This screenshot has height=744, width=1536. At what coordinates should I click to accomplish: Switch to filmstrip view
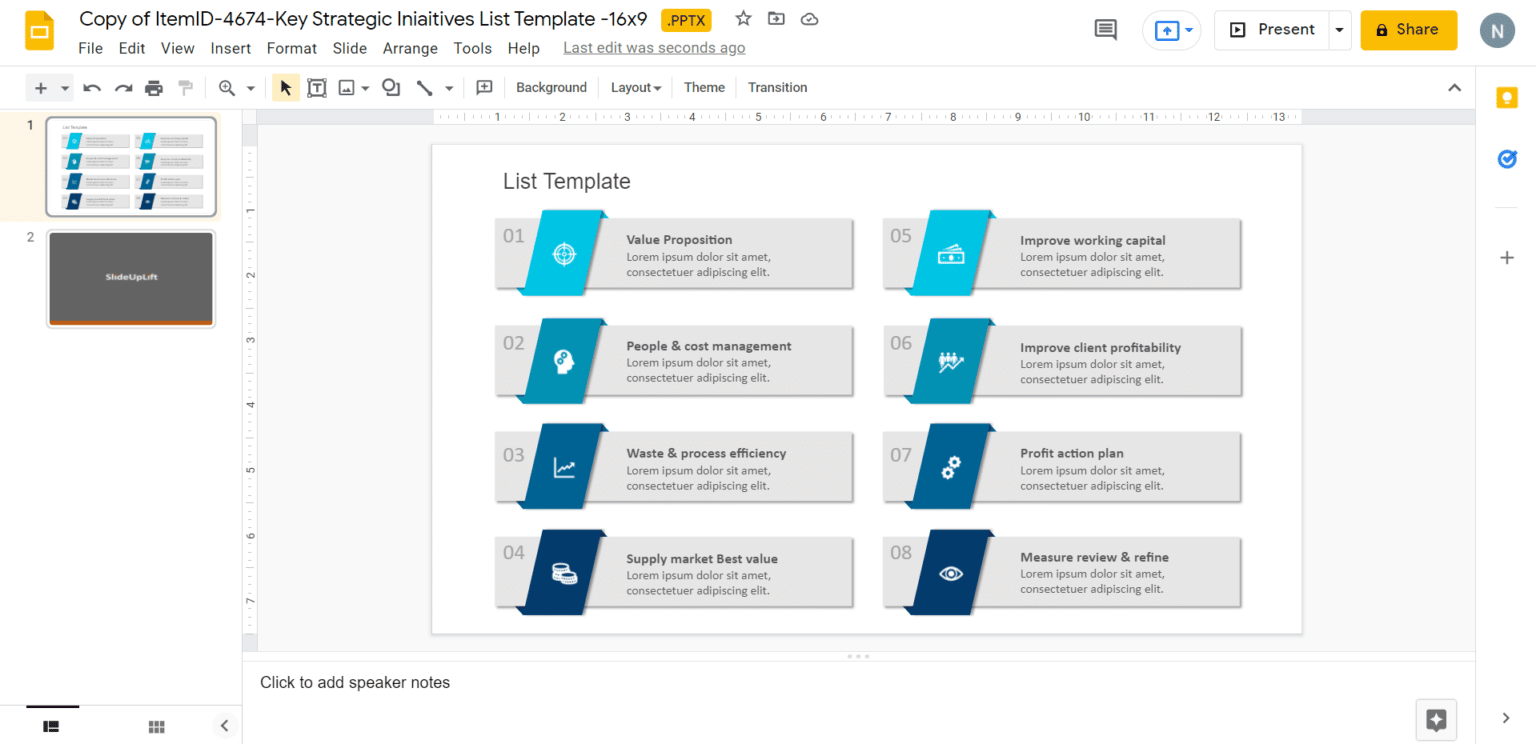point(52,726)
